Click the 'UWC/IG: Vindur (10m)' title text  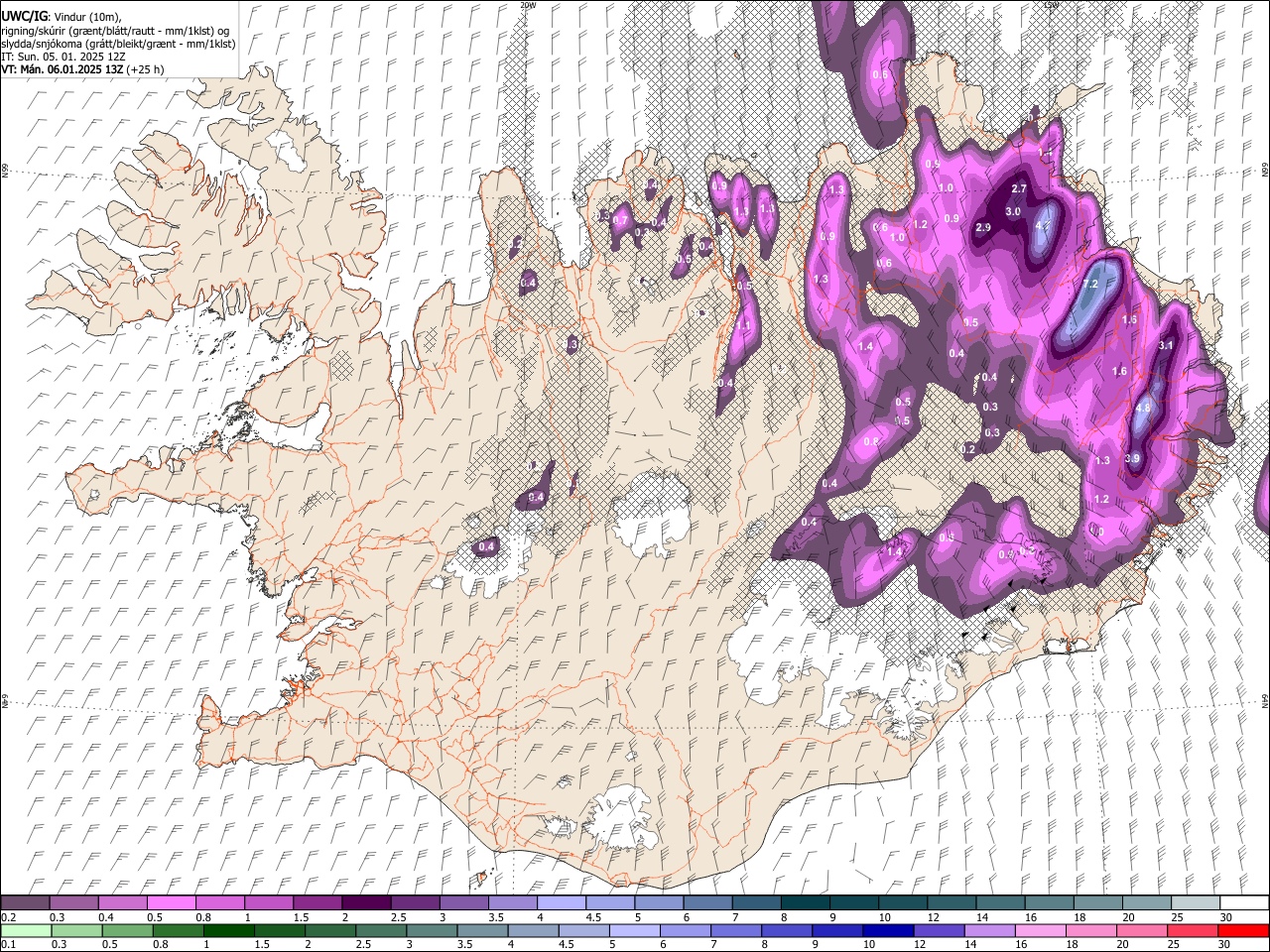(61, 16)
